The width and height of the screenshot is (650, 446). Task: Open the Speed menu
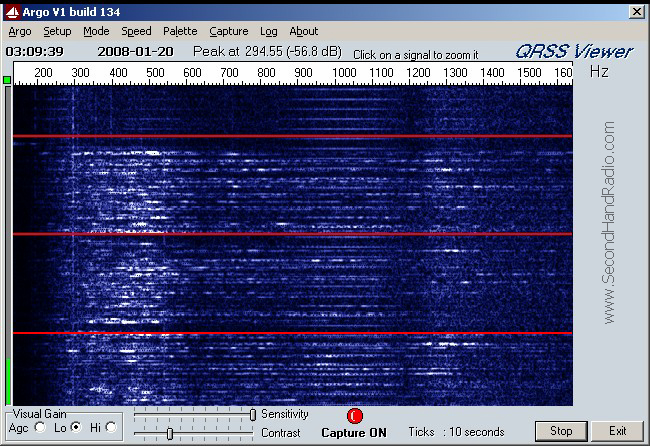click(x=136, y=32)
